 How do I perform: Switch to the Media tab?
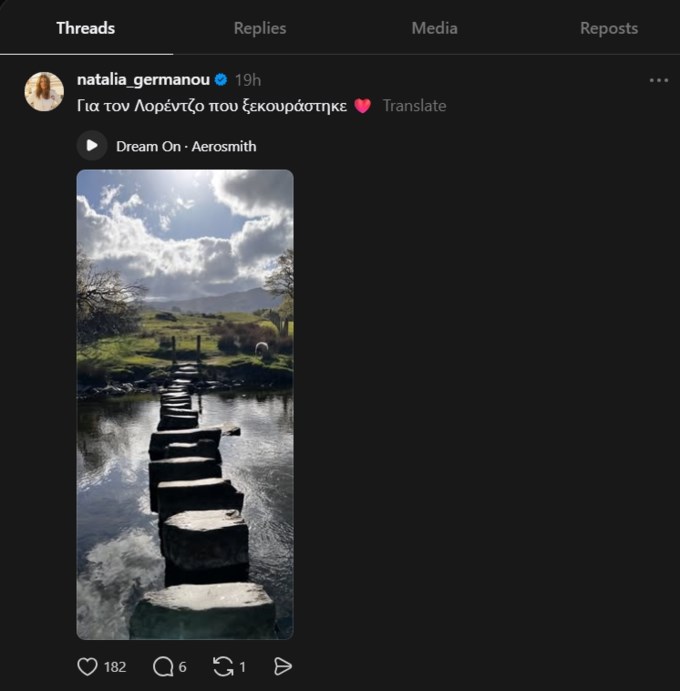(x=435, y=28)
